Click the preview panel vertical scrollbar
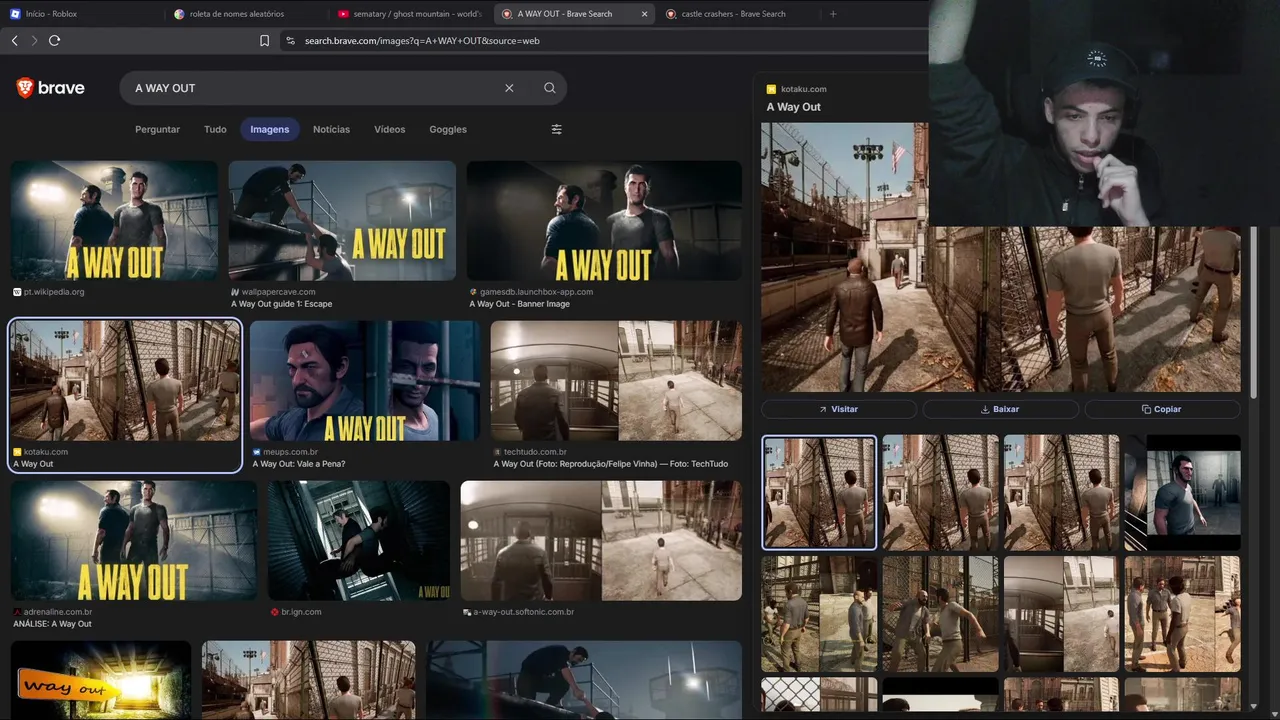Image resolution: width=1280 pixels, height=720 pixels. click(1254, 310)
